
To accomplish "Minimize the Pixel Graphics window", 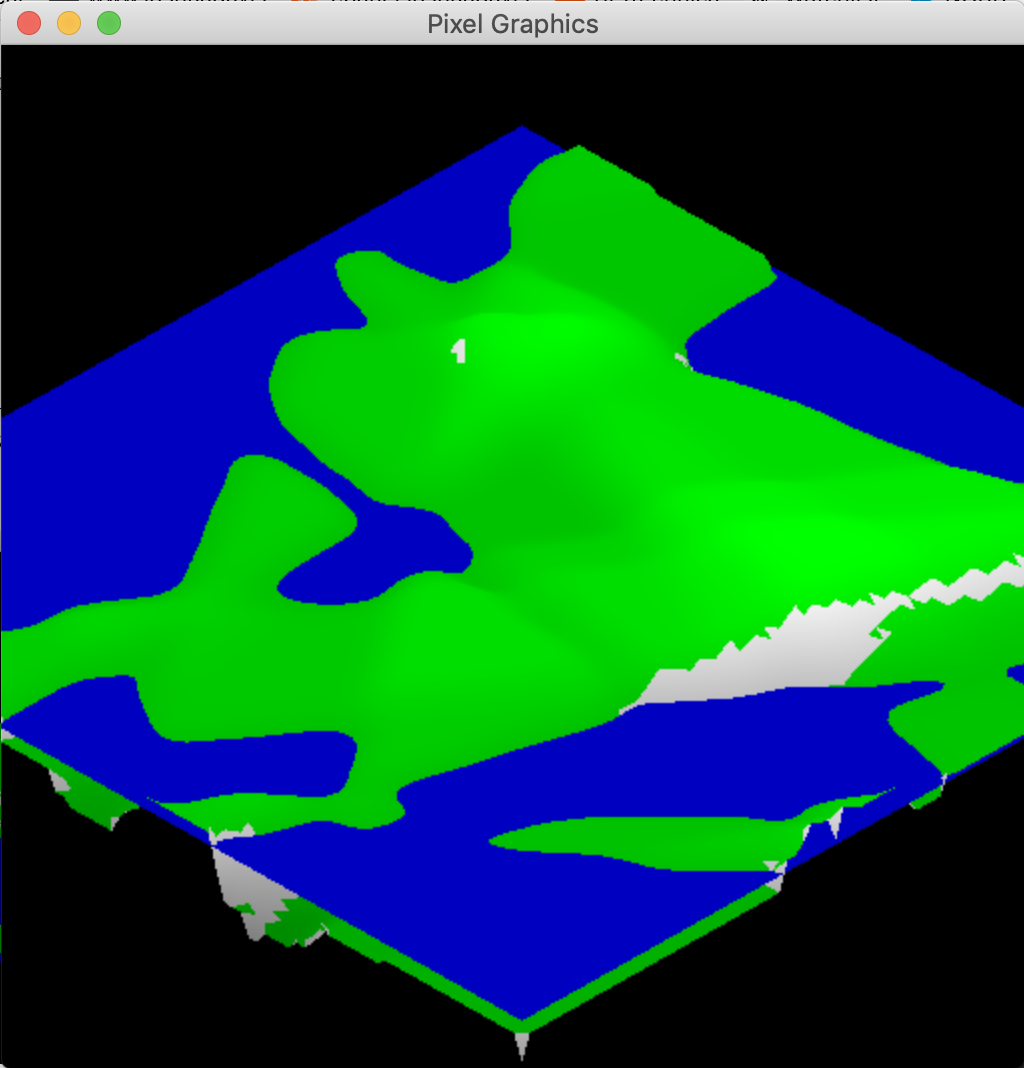I will pyautogui.click(x=69, y=24).
